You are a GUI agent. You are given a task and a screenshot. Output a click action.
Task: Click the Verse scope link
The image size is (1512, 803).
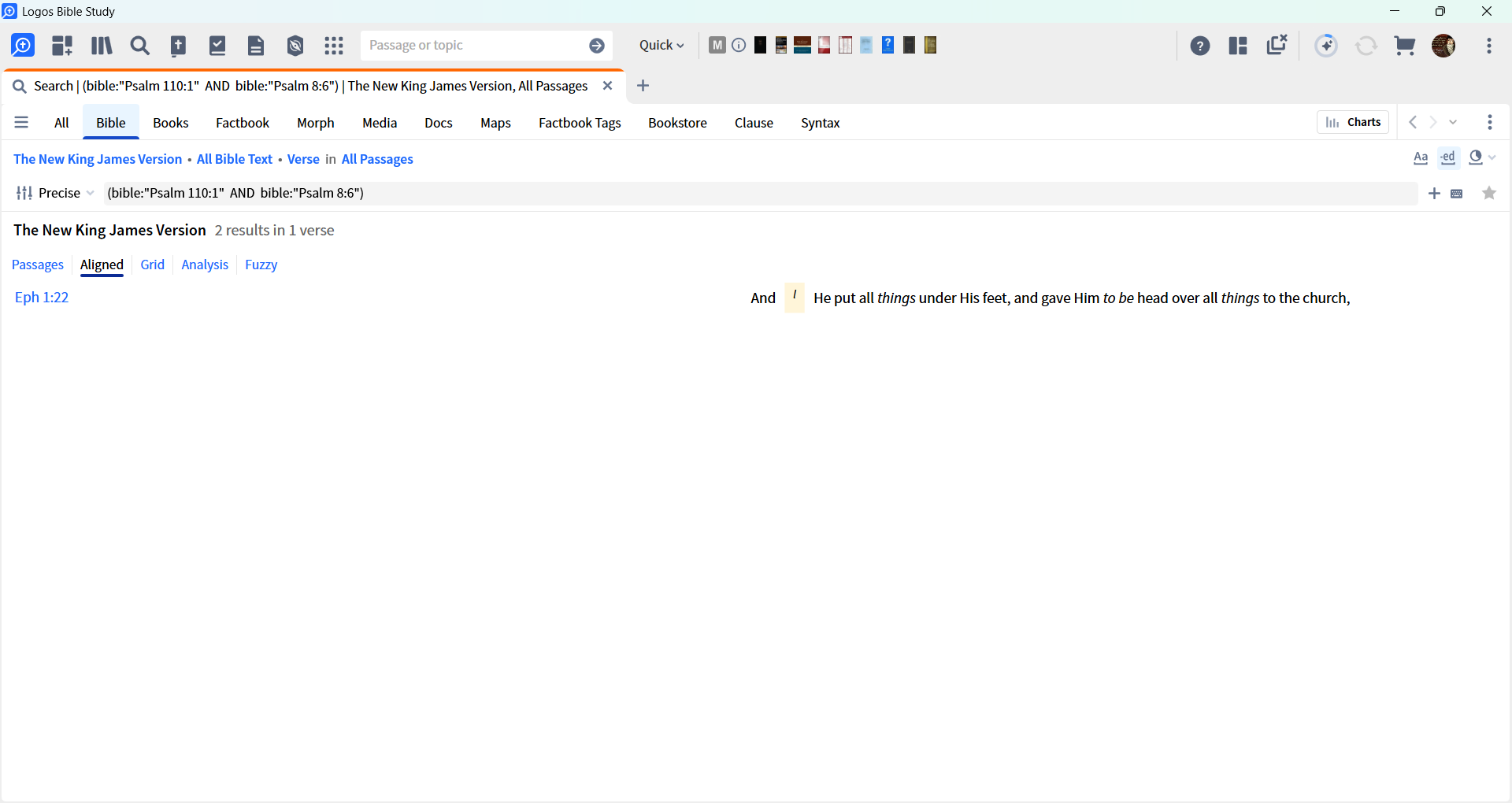point(303,159)
